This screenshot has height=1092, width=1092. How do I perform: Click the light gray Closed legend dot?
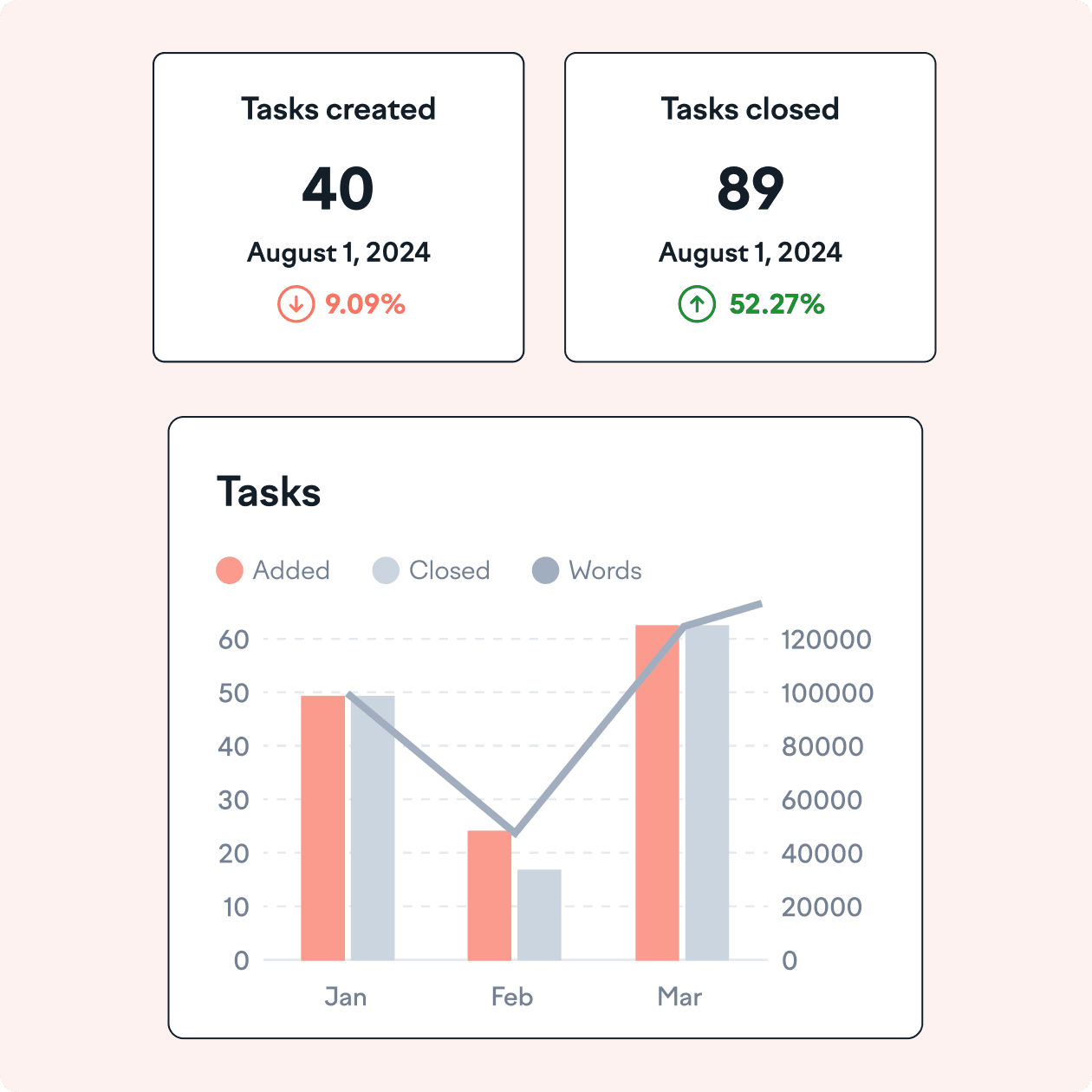(386, 570)
